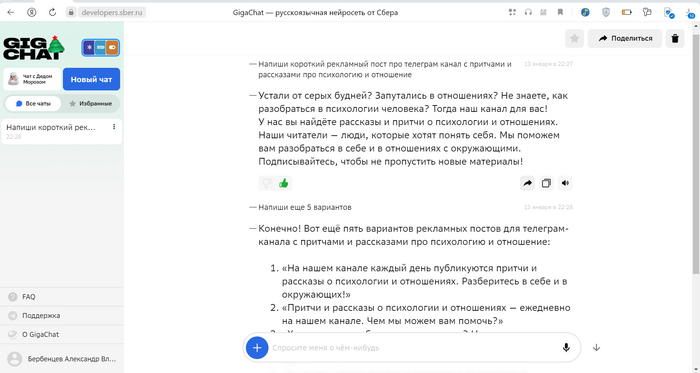The image size is (700, 373).
Task: Click the battery icon in browser toolbar
Action: (x=627, y=12)
